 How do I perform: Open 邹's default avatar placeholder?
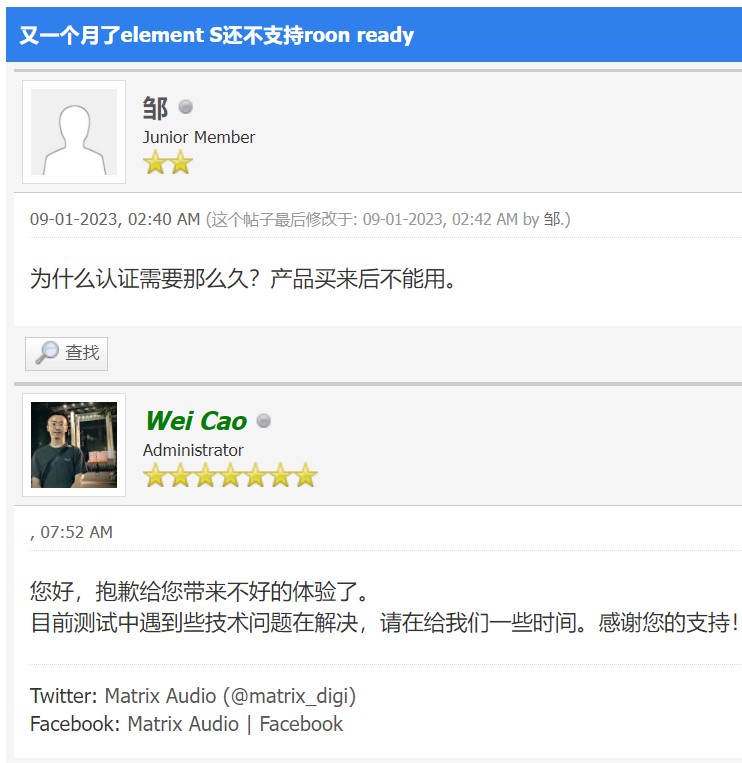(74, 132)
